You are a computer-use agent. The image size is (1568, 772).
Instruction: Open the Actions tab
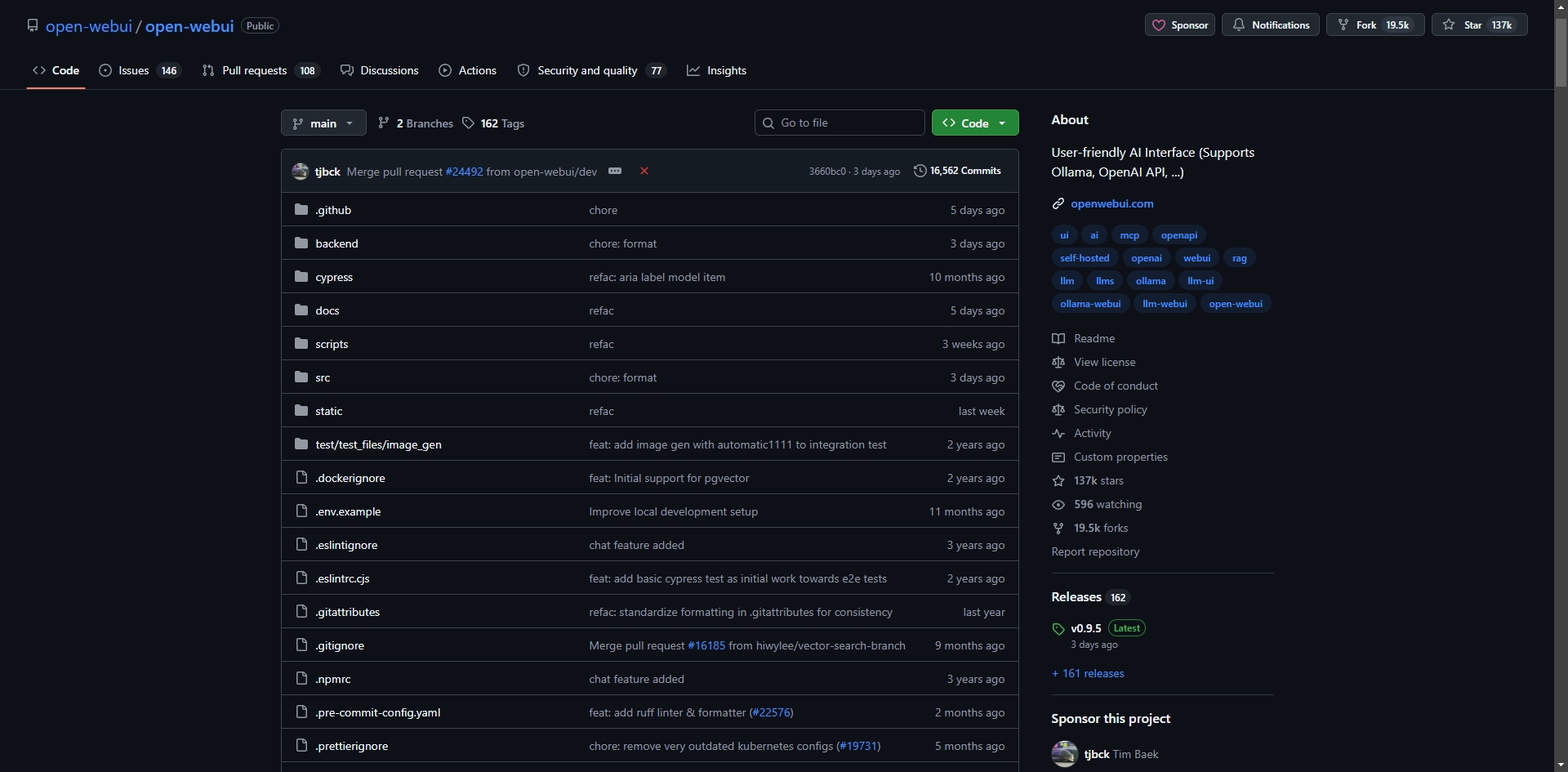click(468, 70)
